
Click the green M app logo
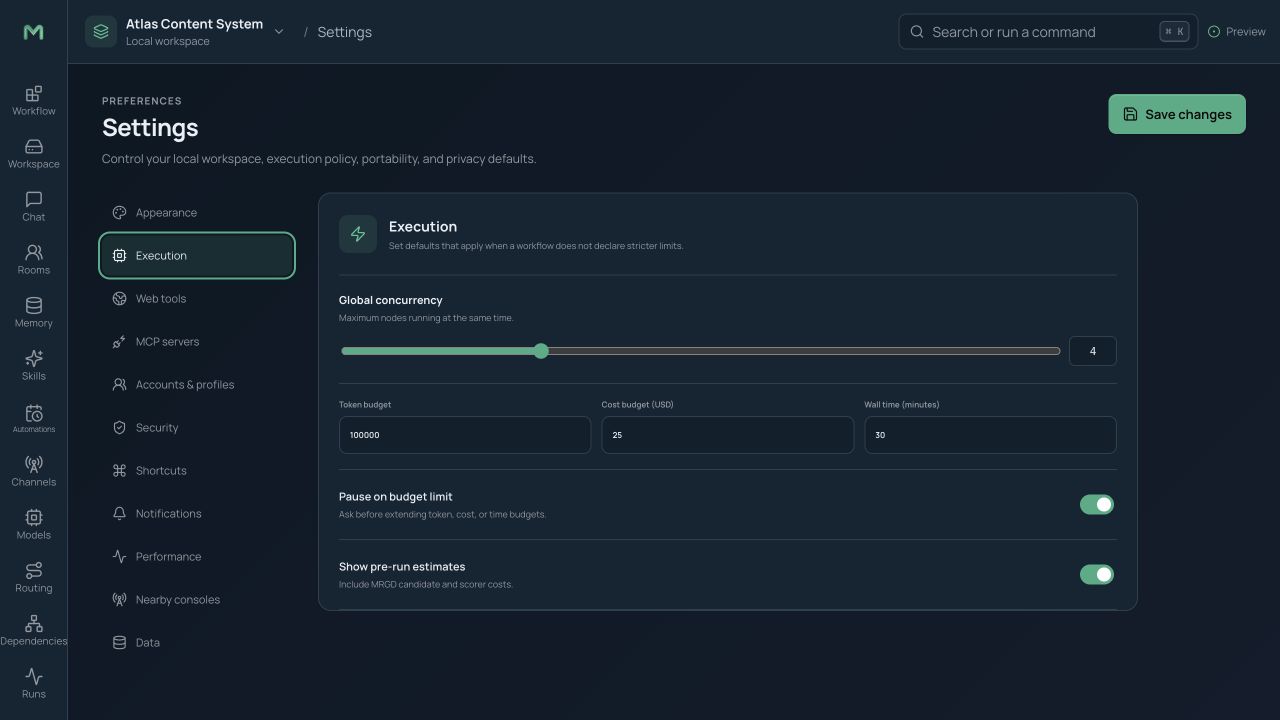click(x=33, y=32)
